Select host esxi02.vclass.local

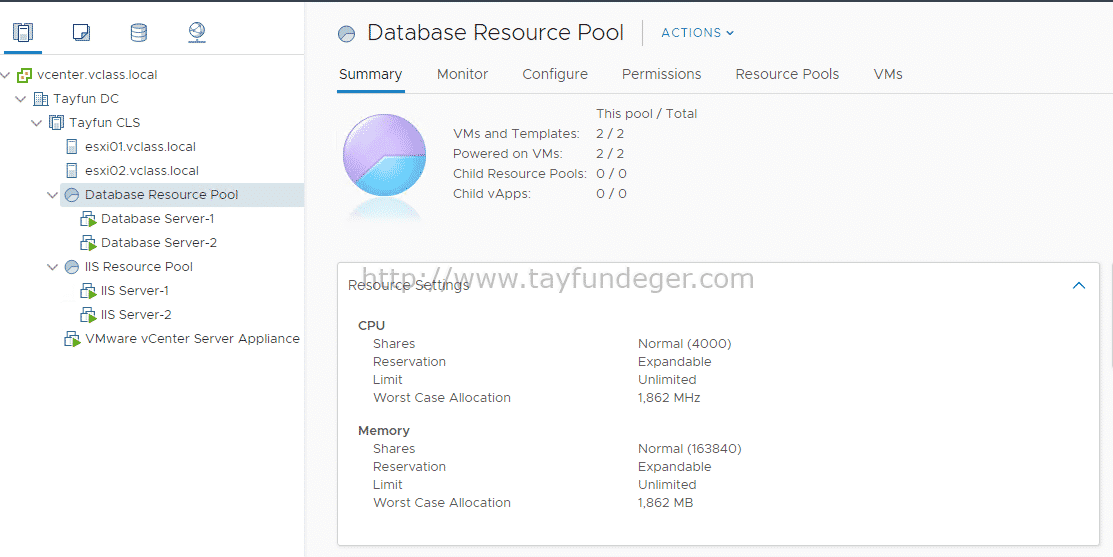coord(142,171)
